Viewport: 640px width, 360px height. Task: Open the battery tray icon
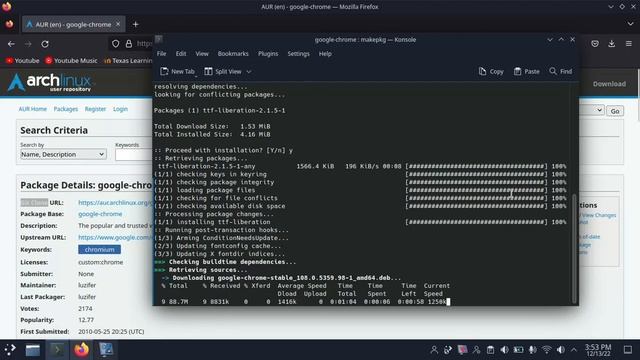pos(518,350)
